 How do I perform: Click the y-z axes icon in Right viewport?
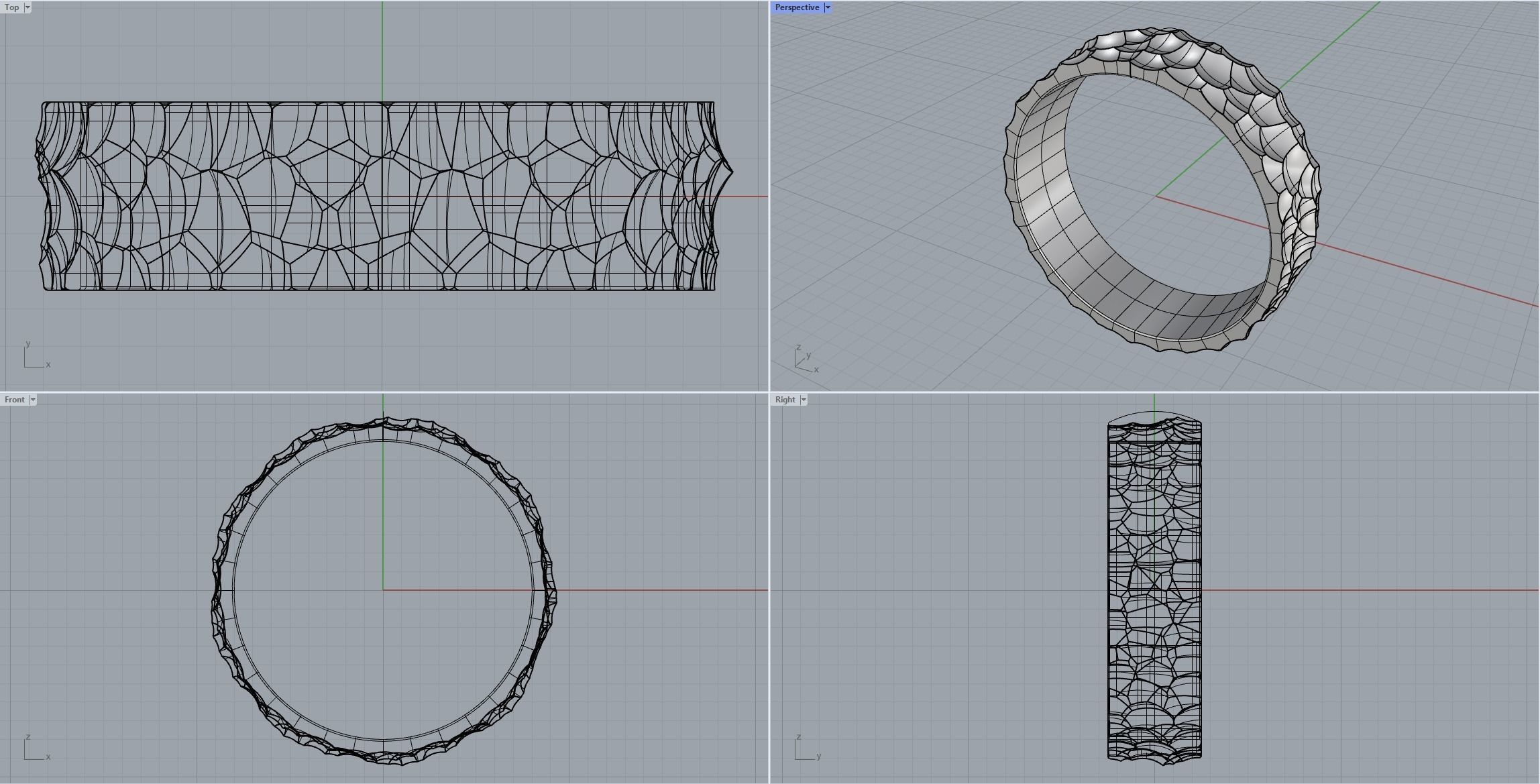(x=808, y=747)
